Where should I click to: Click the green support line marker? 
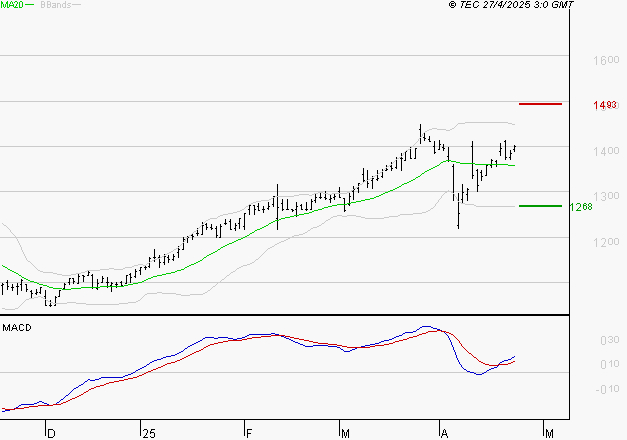pos(540,206)
